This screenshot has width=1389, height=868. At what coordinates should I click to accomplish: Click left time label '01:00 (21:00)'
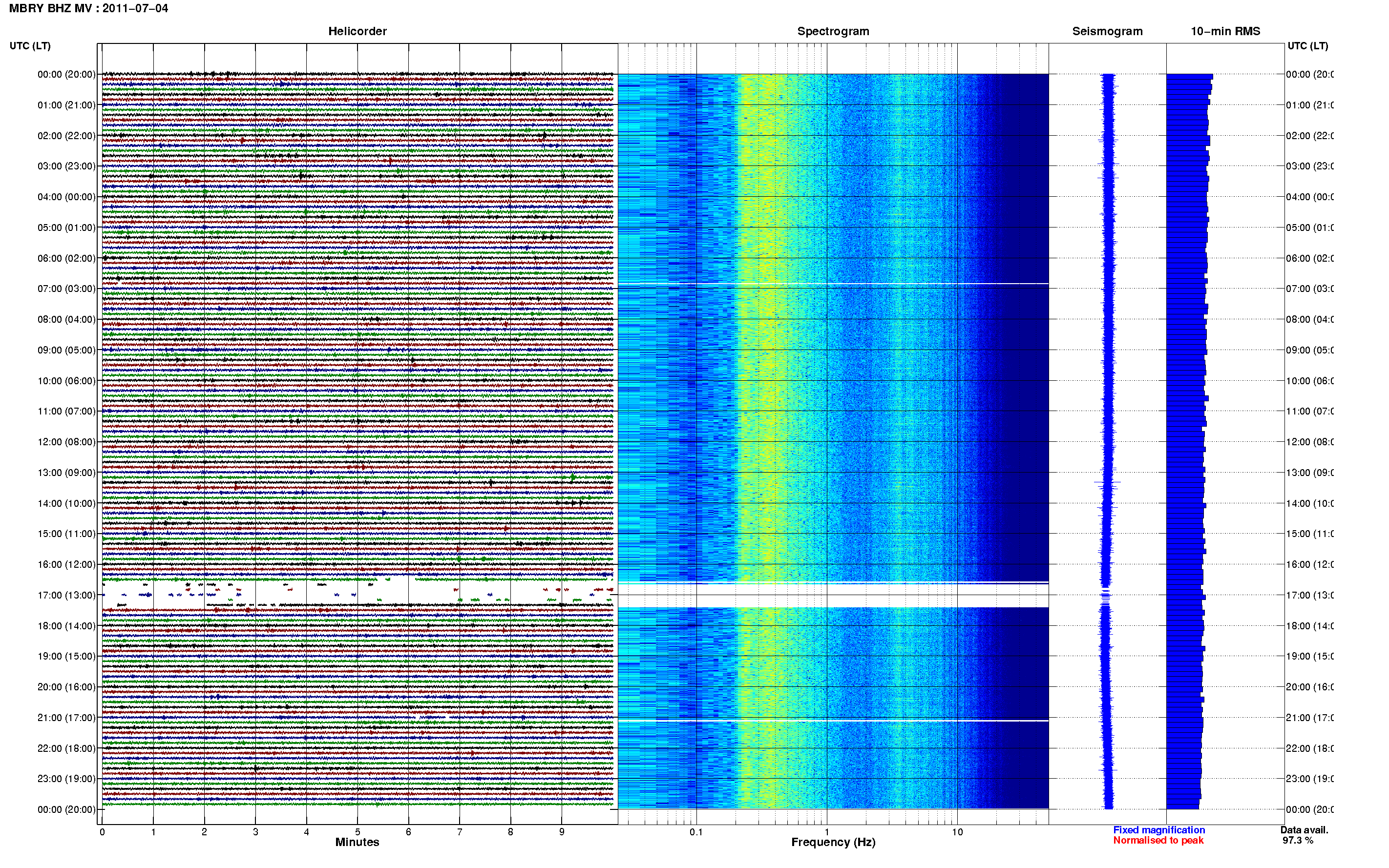[x=66, y=105]
